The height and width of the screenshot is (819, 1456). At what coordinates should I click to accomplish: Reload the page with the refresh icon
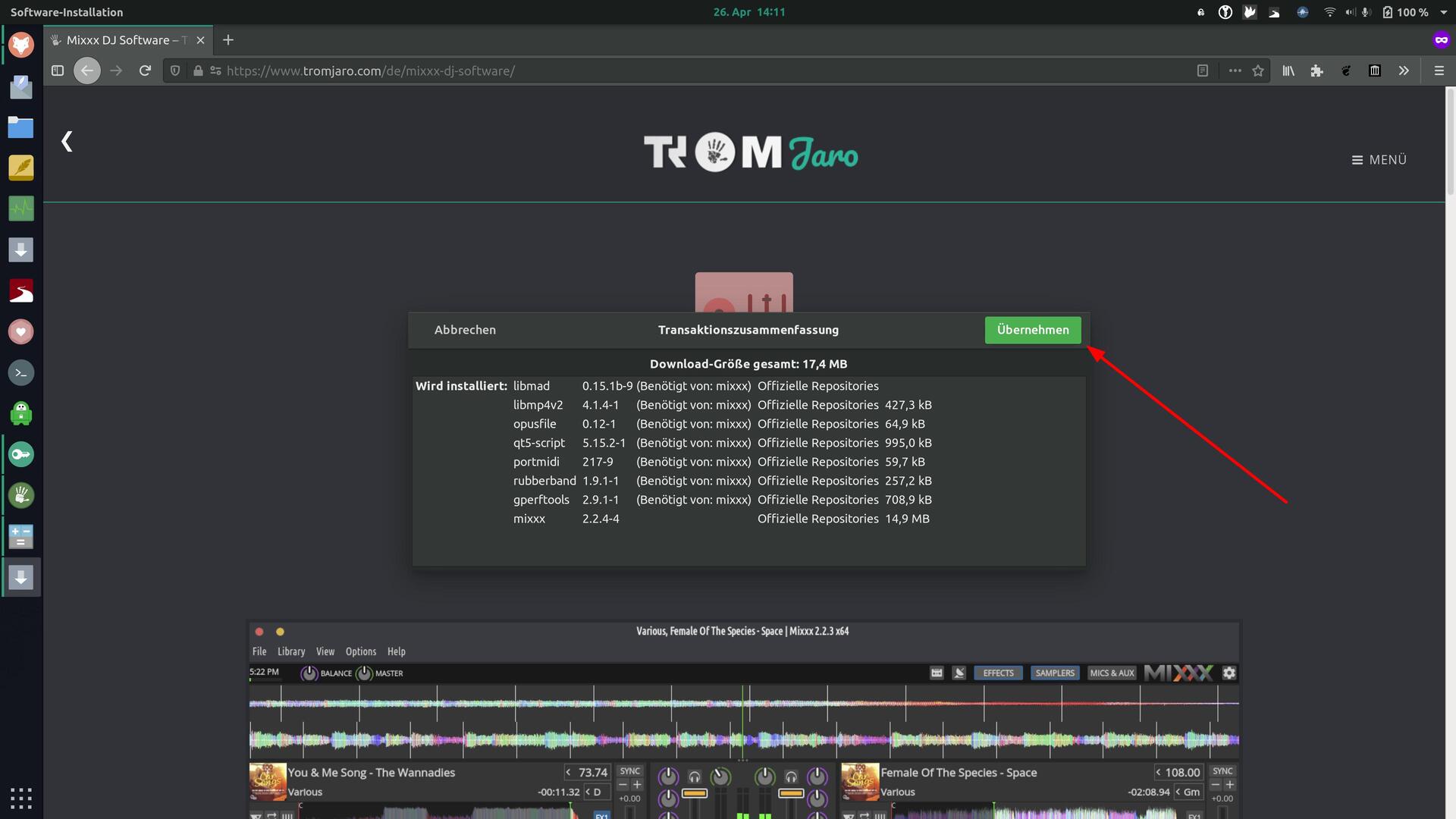click(x=145, y=71)
